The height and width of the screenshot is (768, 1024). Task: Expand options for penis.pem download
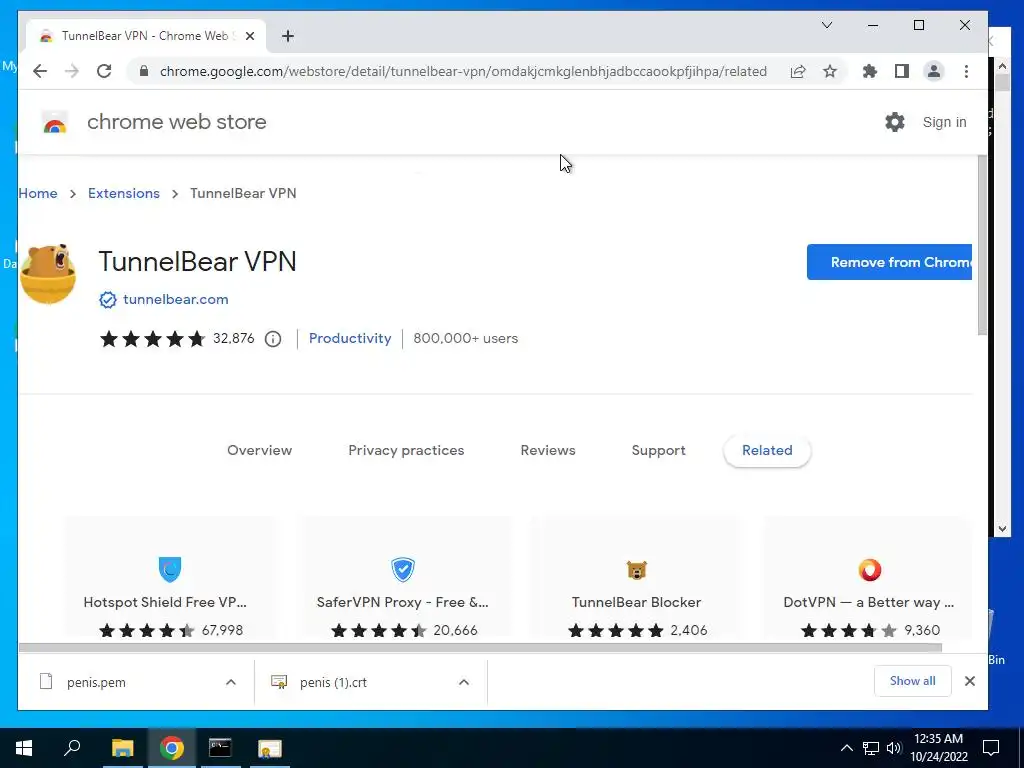[231, 682]
